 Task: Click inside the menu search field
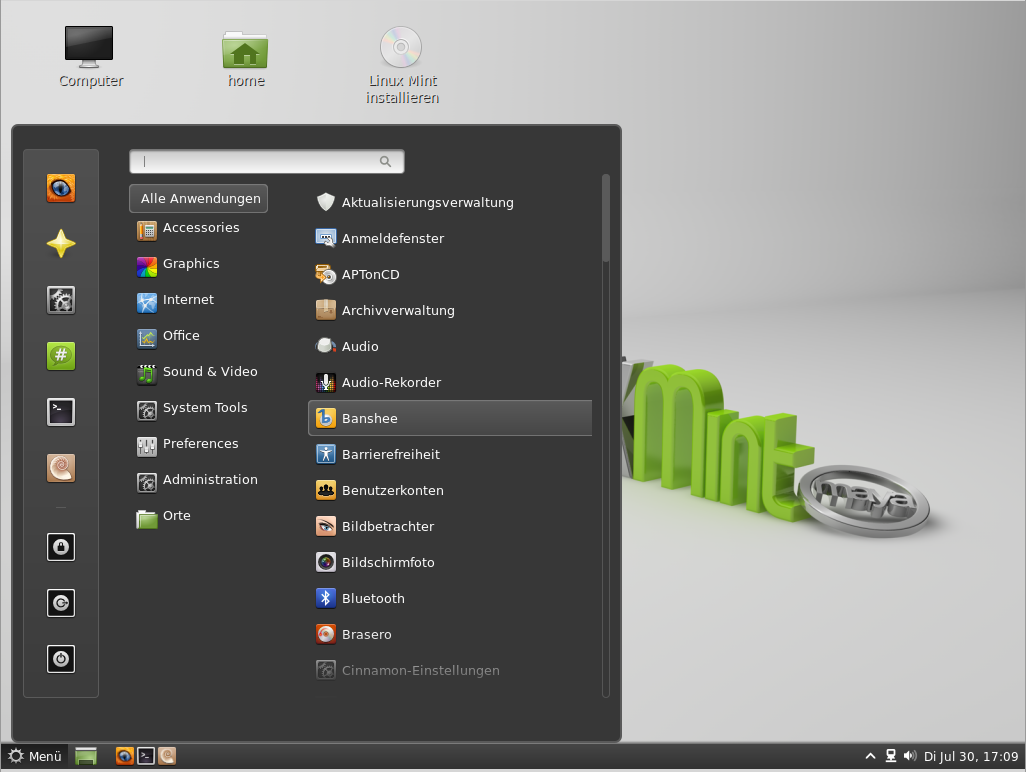pyautogui.click(x=260, y=161)
